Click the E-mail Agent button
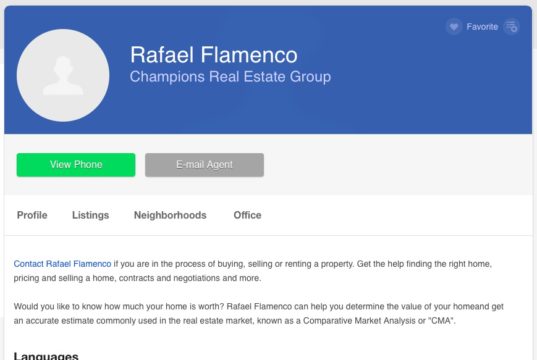This screenshot has width=537, height=360. click(x=204, y=165)
